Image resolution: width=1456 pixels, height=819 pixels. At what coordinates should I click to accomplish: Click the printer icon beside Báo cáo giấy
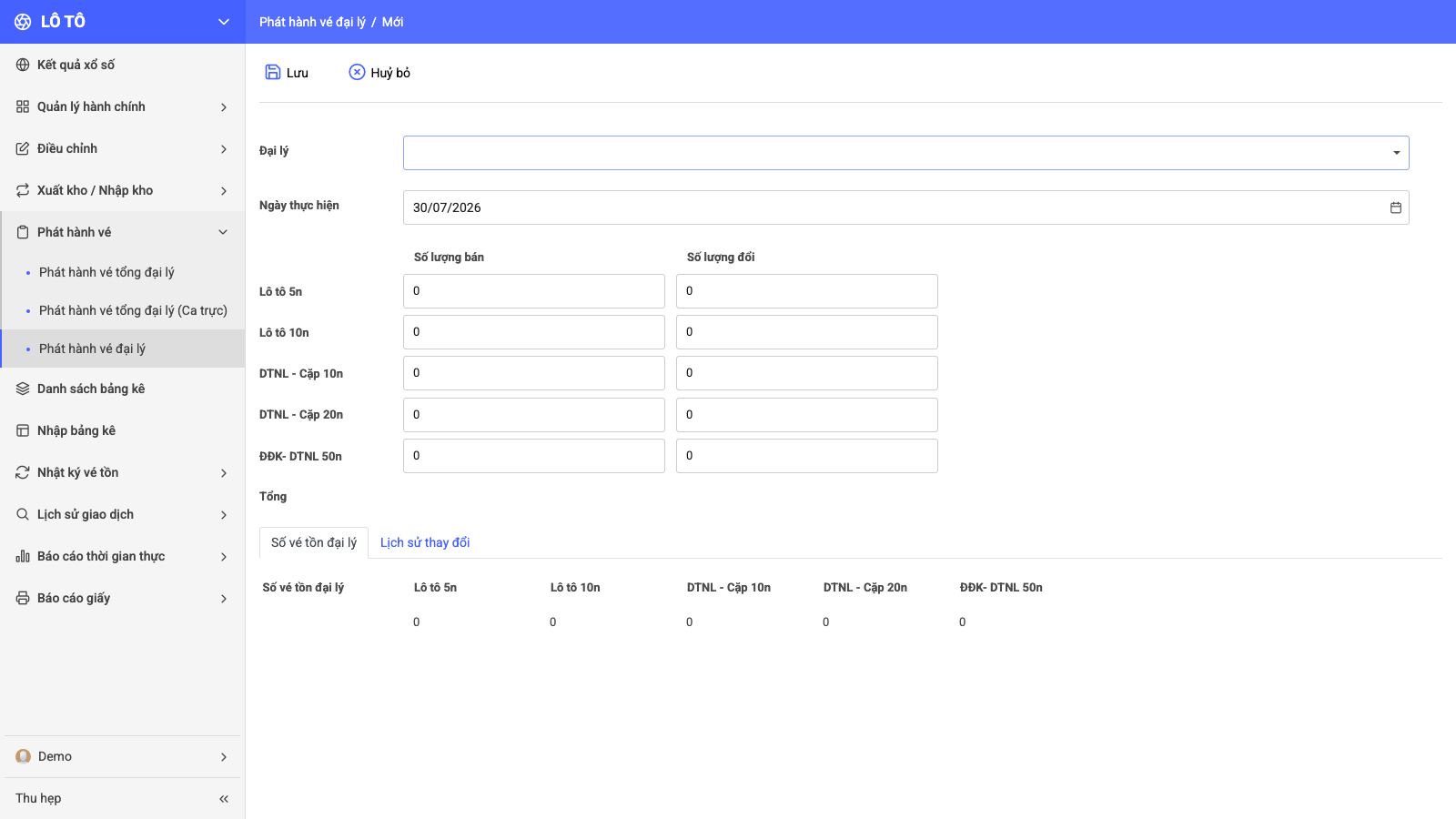[23, 598]
